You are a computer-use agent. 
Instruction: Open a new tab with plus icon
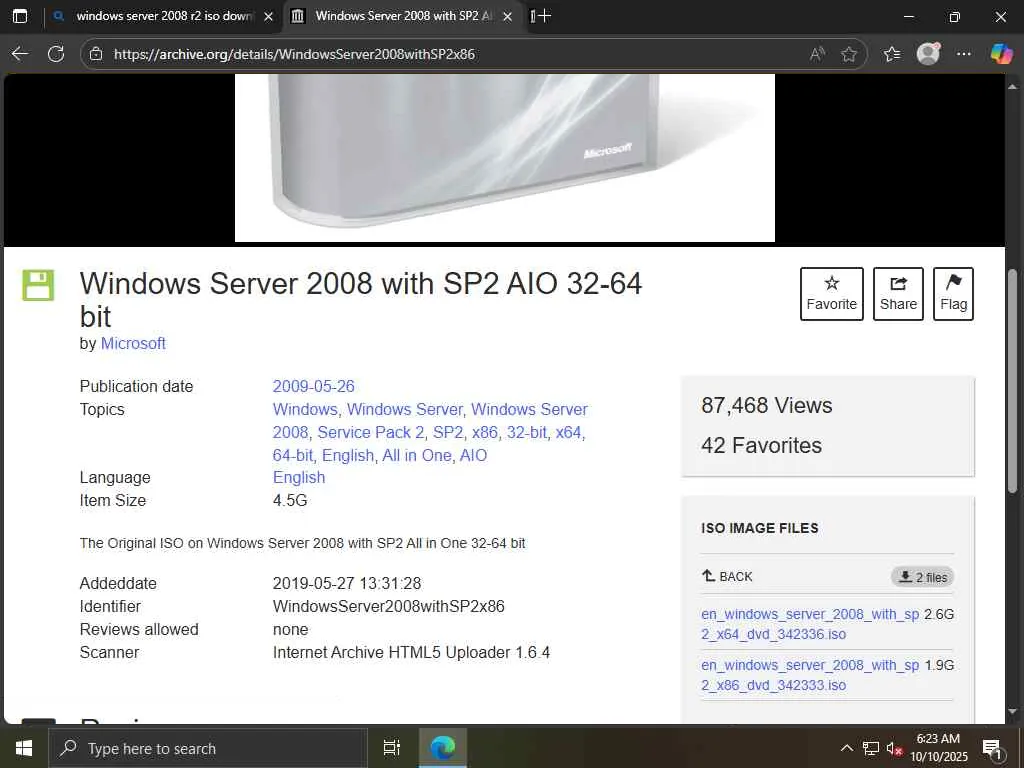[x=545, y=16]
